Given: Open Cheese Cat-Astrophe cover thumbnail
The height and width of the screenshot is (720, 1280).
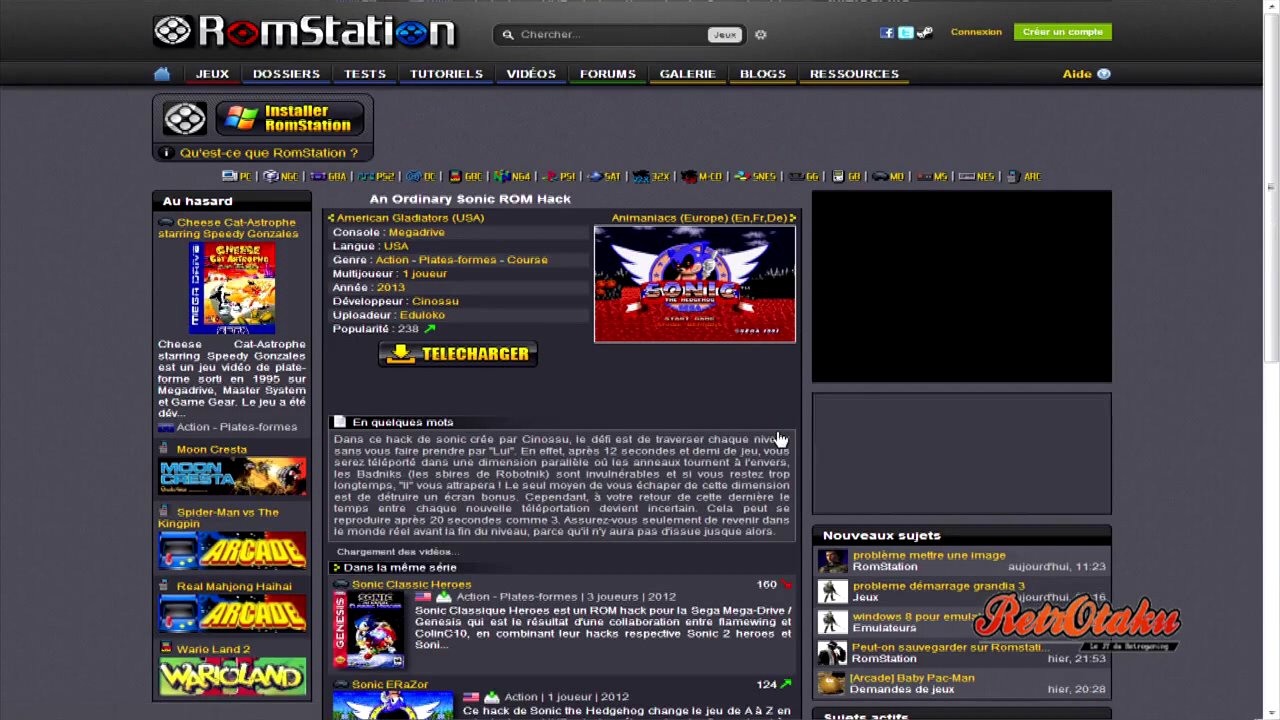Looking at the screenshot, I should point(232,288).
